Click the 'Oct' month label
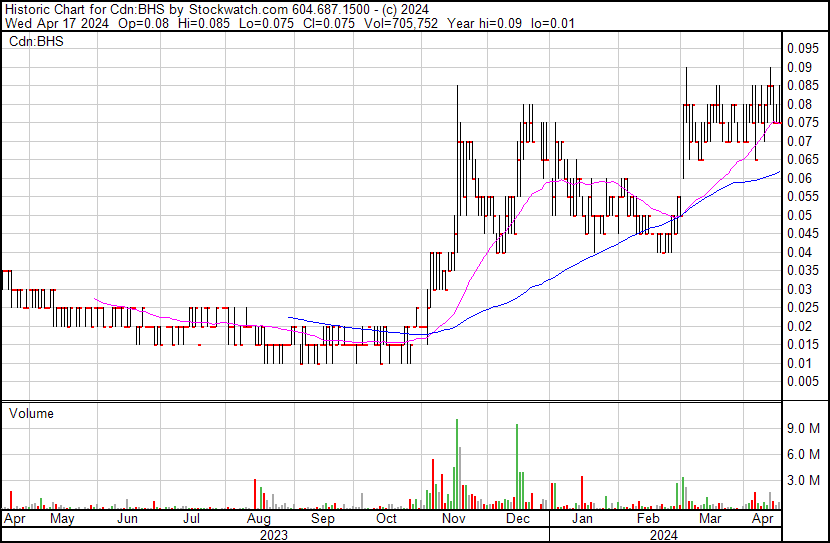The width and height of the screenshot is (830, 543). (x=386, y=519)
